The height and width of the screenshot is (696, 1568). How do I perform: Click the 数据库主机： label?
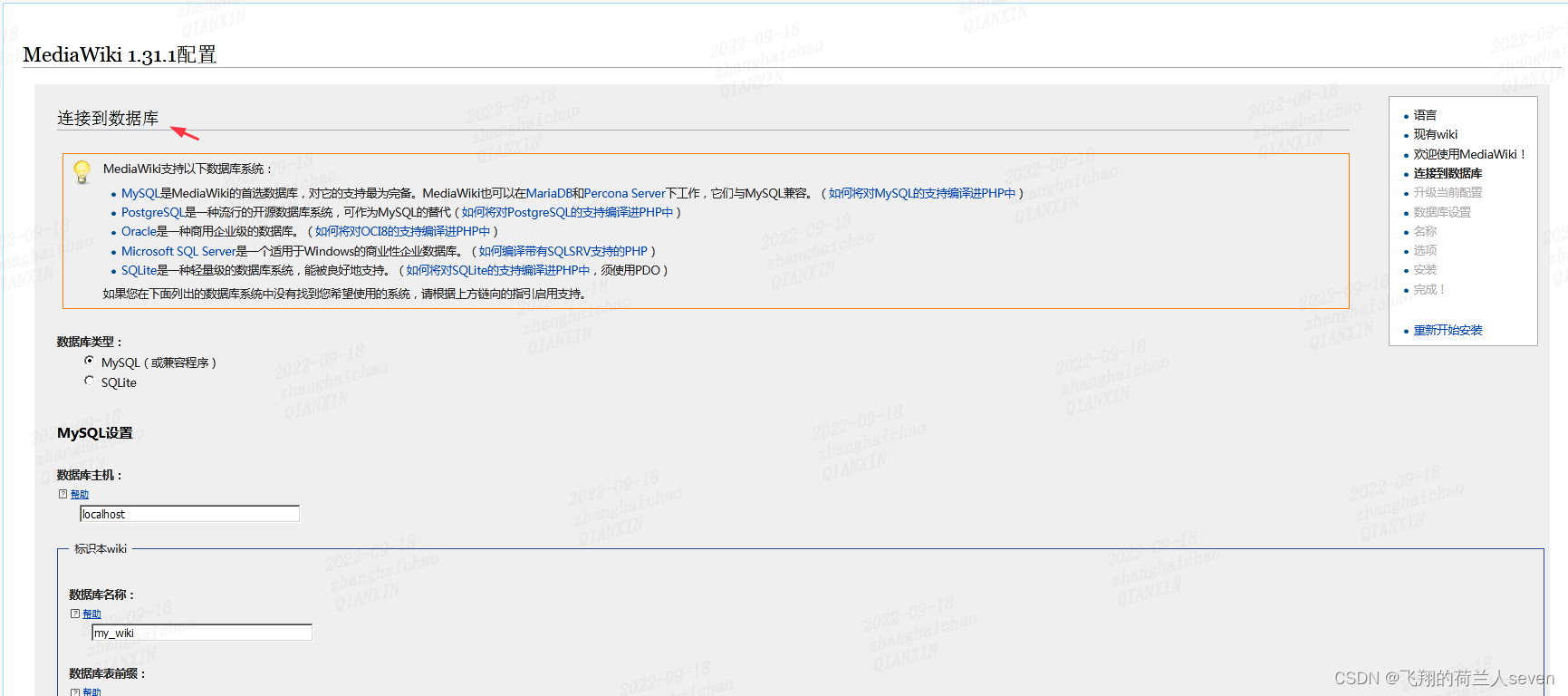pos(89,475)
